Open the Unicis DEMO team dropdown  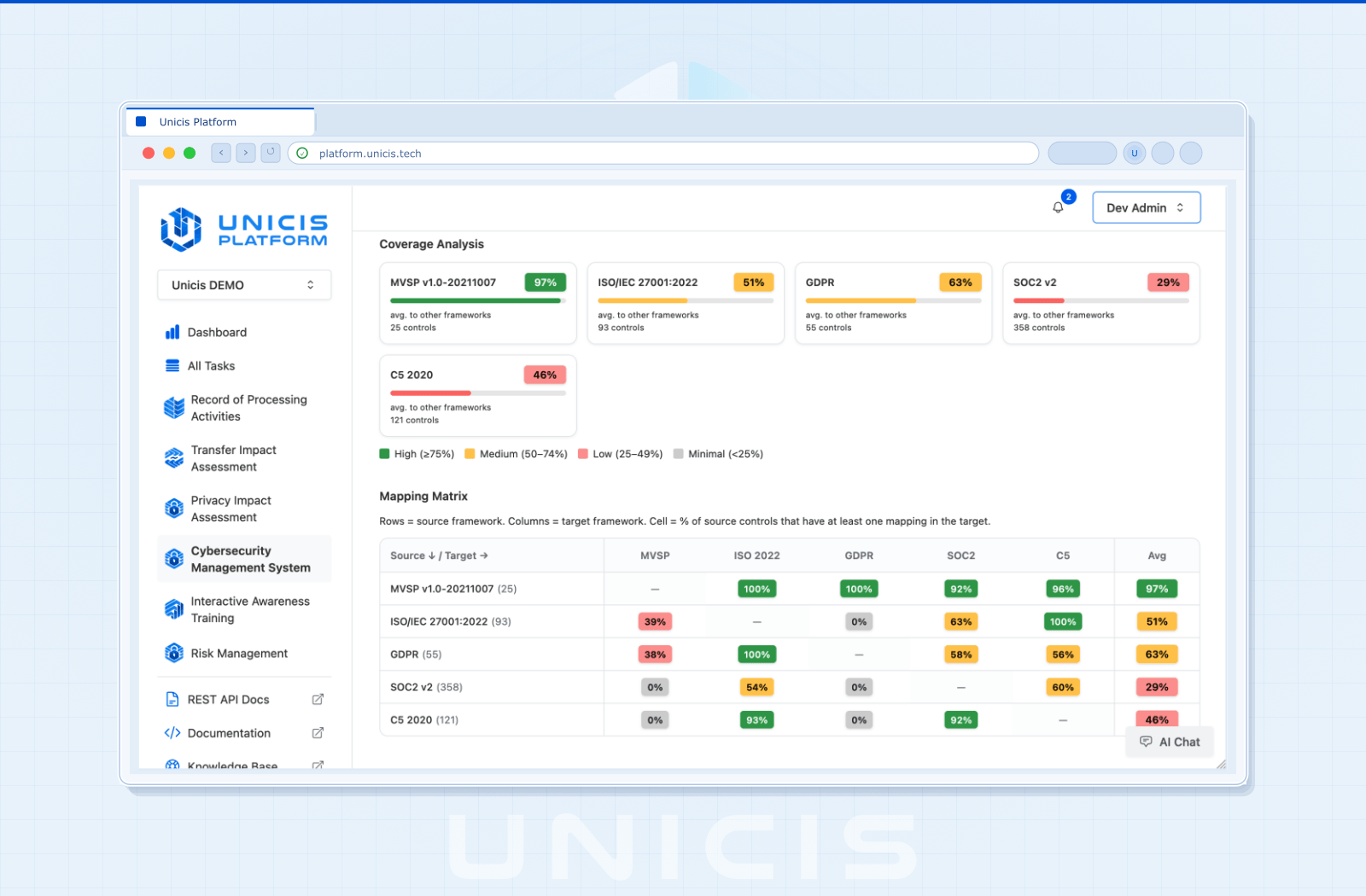[244, 285]
